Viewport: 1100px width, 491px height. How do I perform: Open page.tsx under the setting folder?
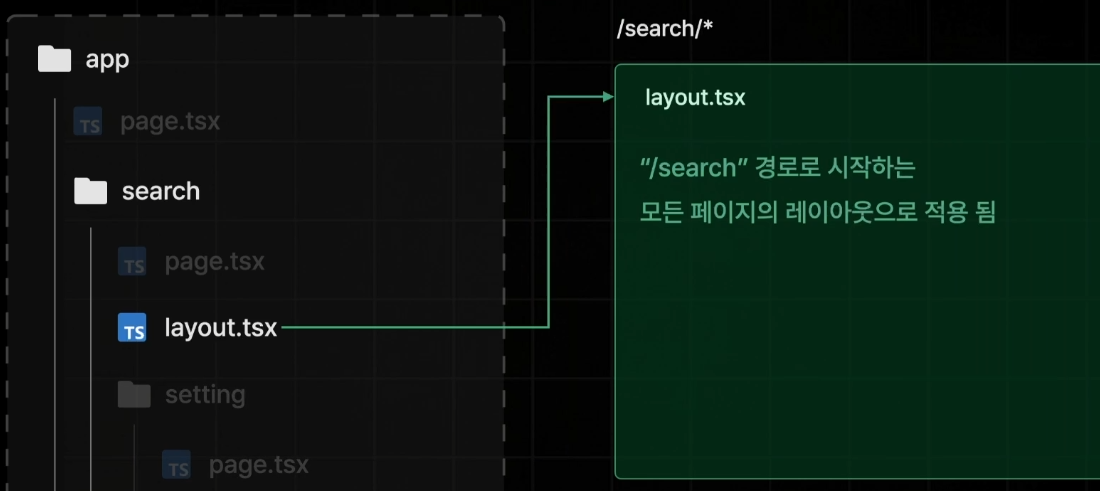[x=259, y=464]
